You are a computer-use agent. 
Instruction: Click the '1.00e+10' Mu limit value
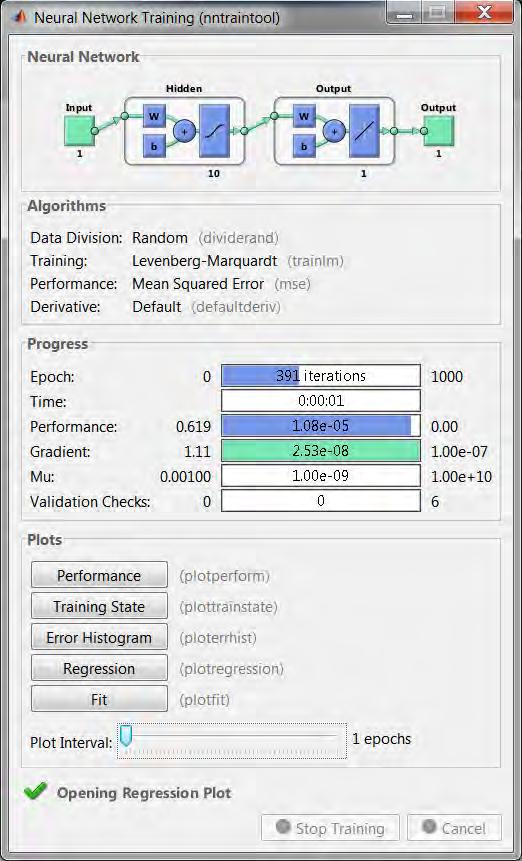tap(462, 477)
